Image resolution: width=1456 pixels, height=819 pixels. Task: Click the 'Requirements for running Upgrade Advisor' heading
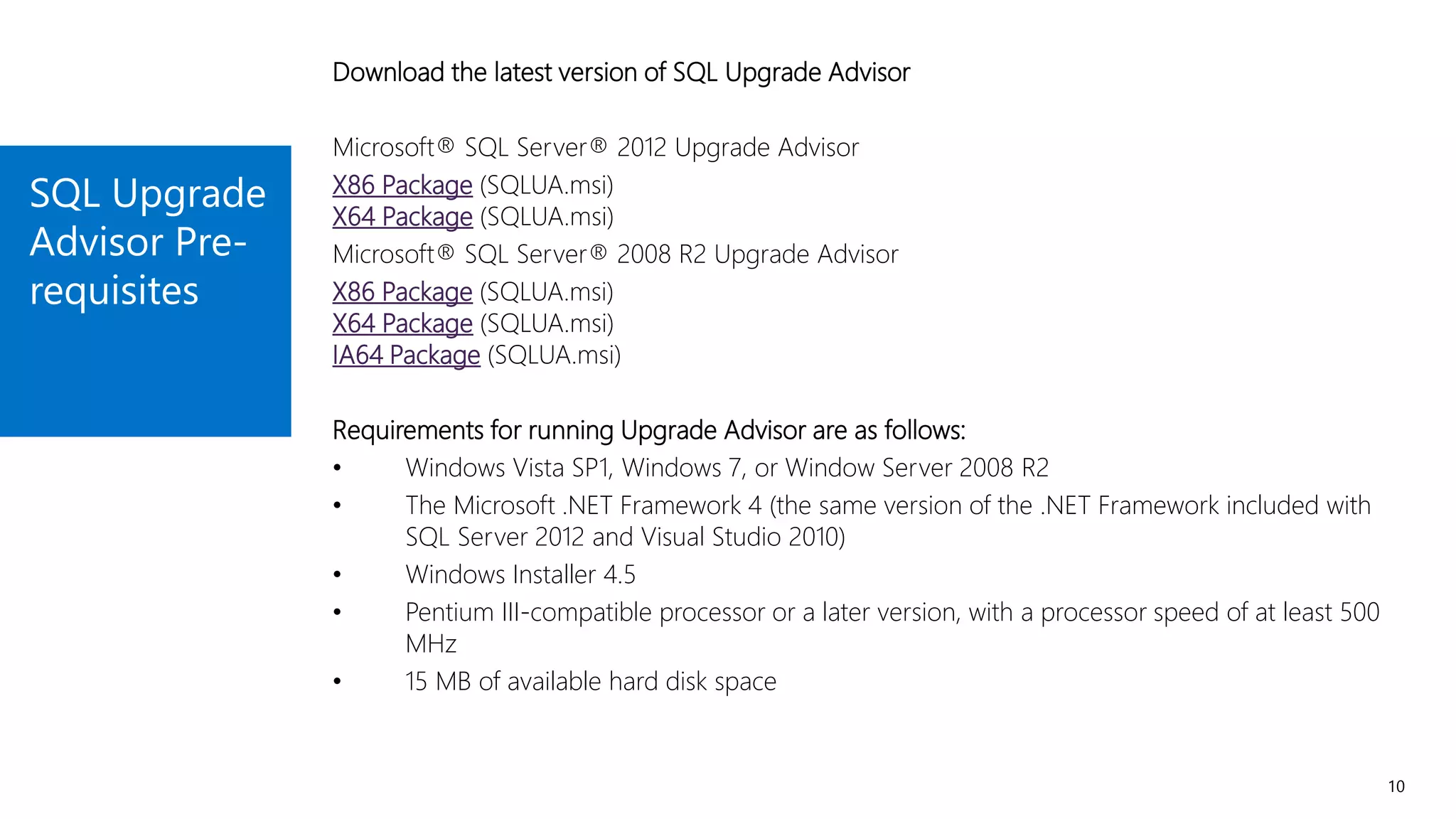pos(649,431)
